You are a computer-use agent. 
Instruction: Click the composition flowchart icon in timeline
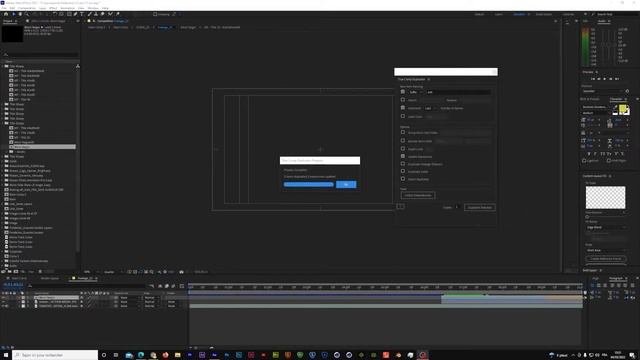coord(152,286)
